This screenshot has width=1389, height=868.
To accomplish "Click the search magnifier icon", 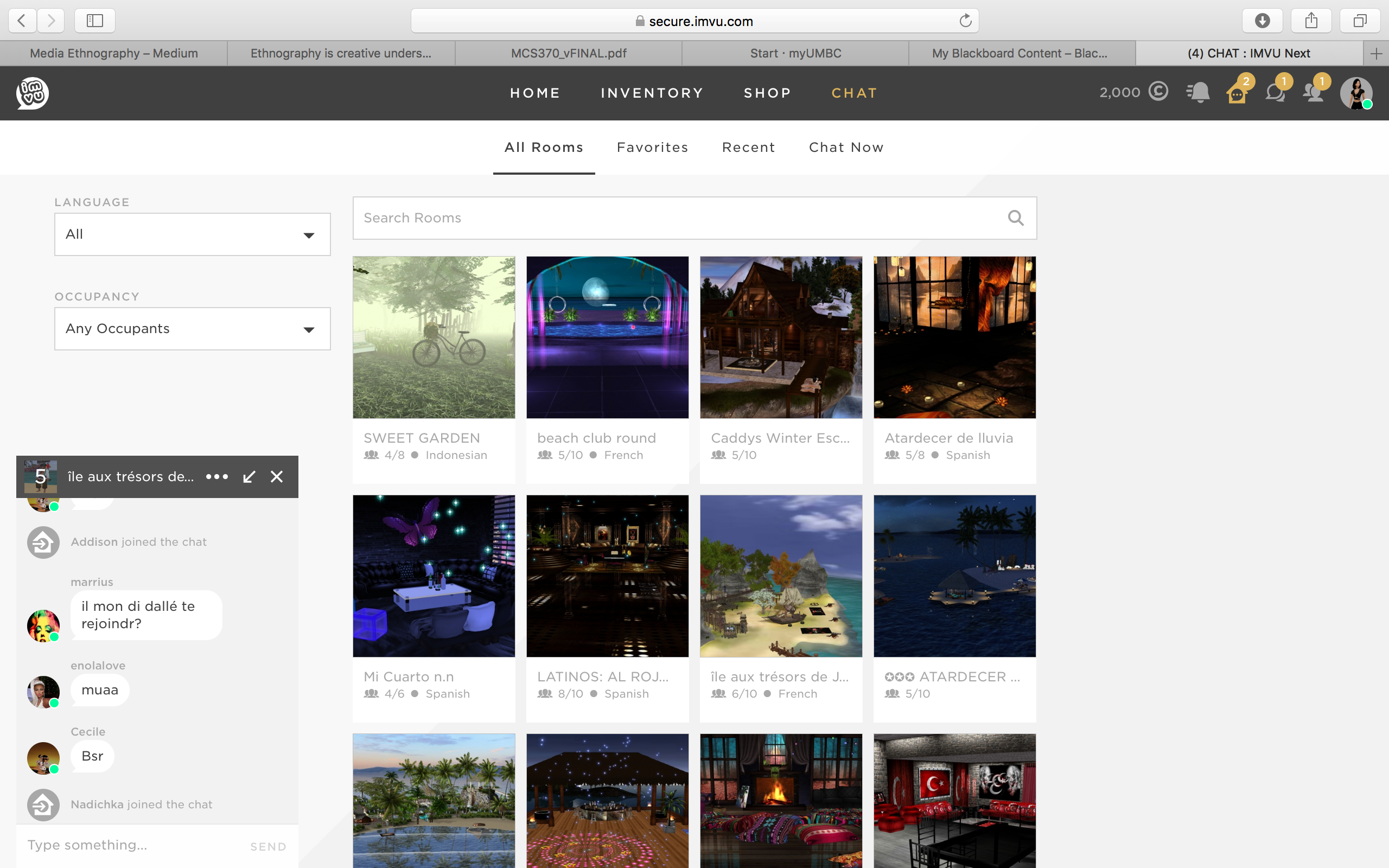I will pos(1016,218).
